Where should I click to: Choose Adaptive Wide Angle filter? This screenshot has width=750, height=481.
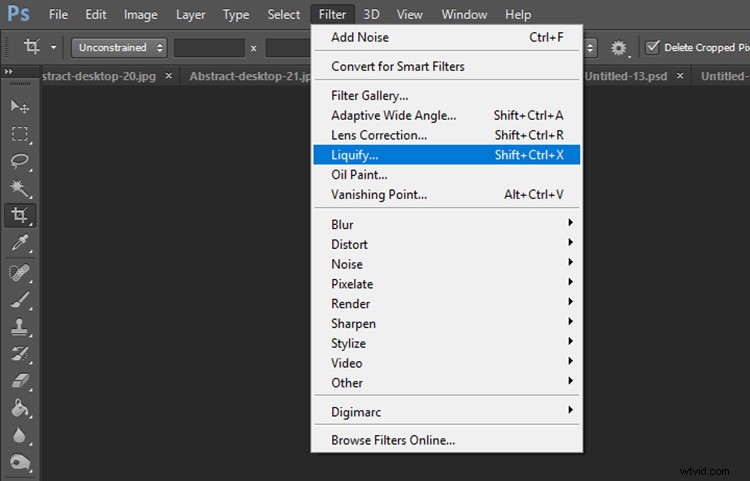[x=447, y=115]
